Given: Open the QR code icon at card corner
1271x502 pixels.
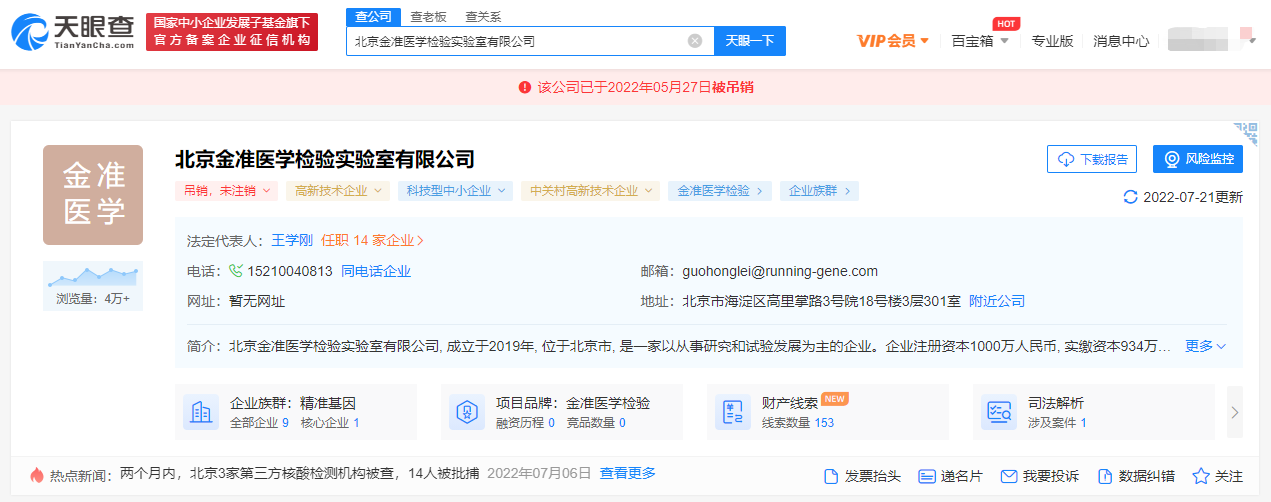Looking at the screenshot, I should 1244,134.
